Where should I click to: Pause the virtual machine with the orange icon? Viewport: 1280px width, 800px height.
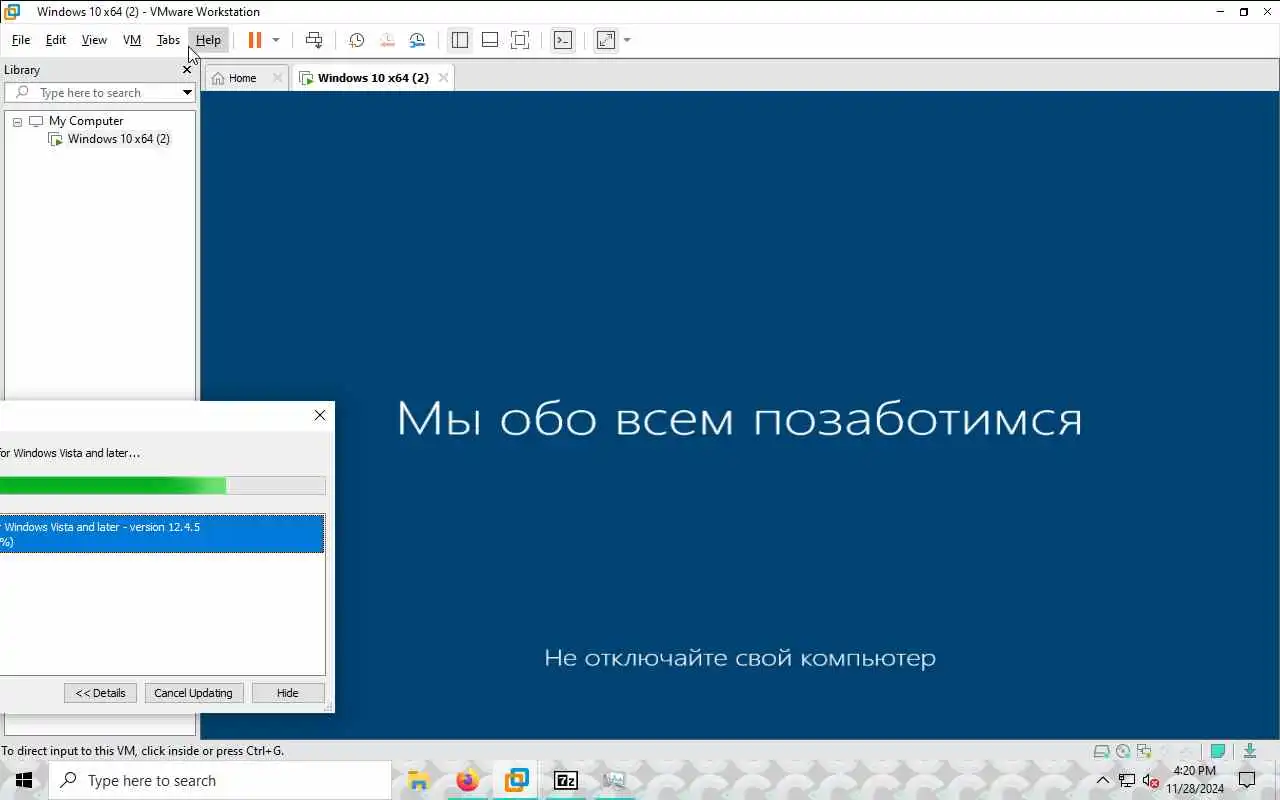click(x=254, y=40)
